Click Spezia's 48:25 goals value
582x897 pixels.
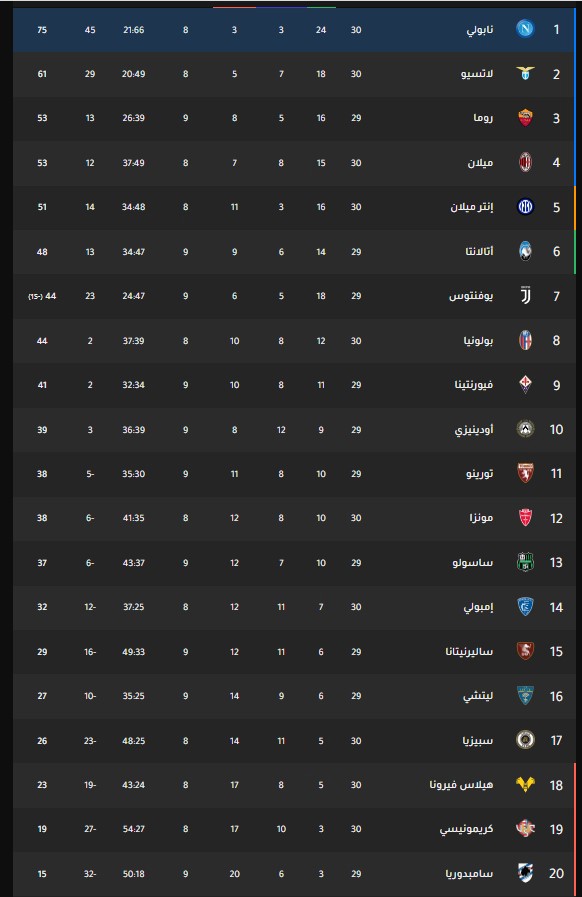pos(133,741)
